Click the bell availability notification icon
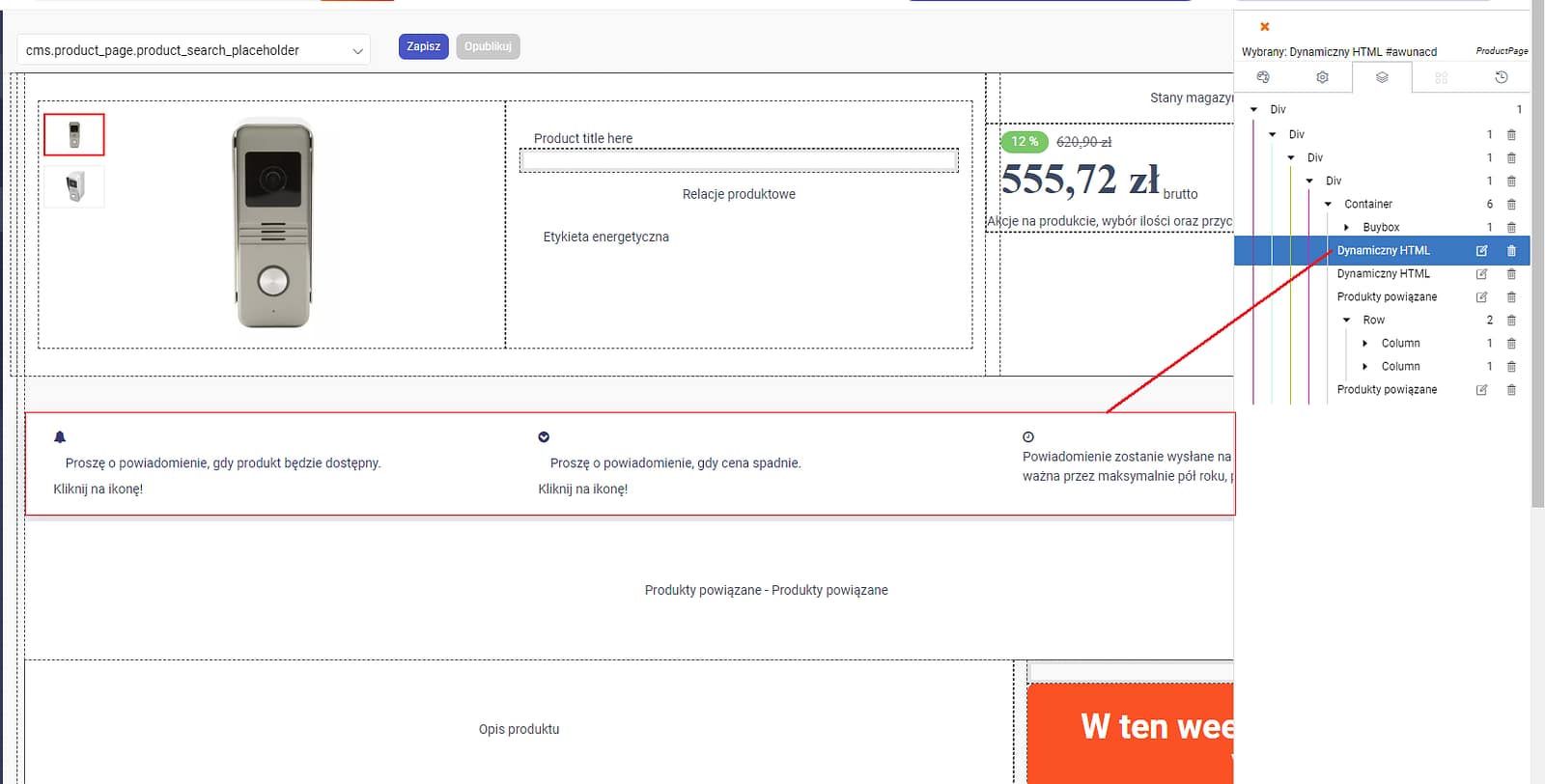The height and width of the screenshot is (784, 1545). [60, 437]
